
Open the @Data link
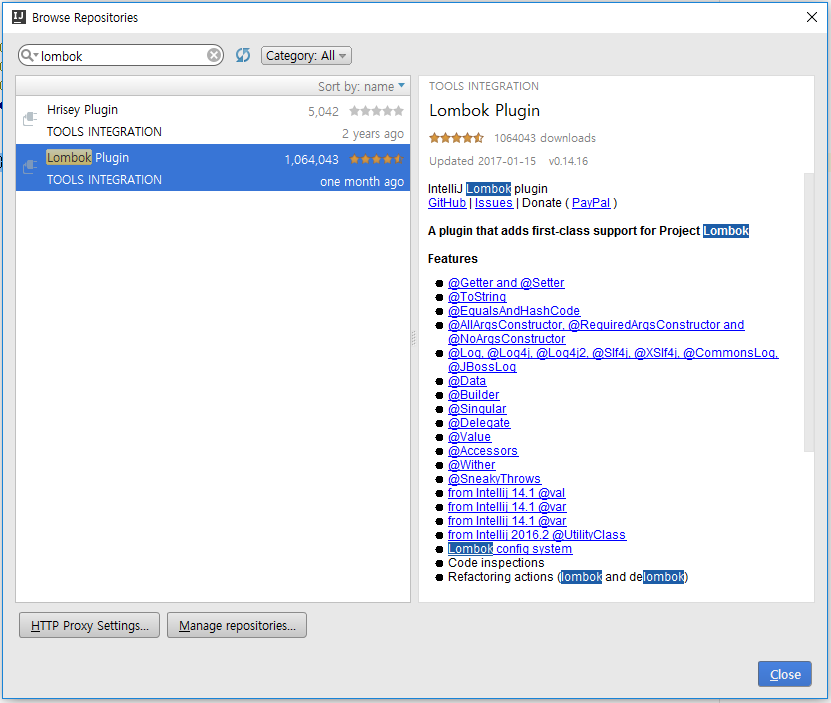[467, 381]
